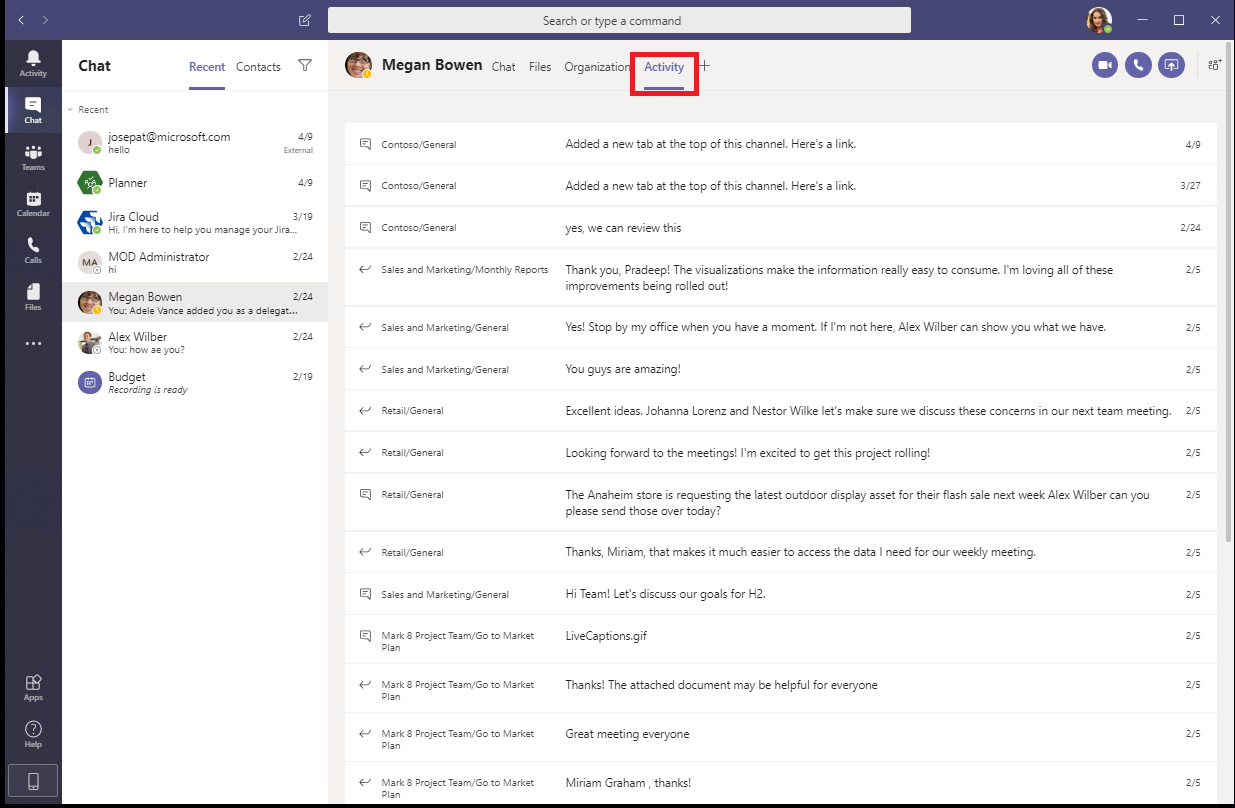Select the Activity tab
The image size is (1235, 808).
pos(664,67)
